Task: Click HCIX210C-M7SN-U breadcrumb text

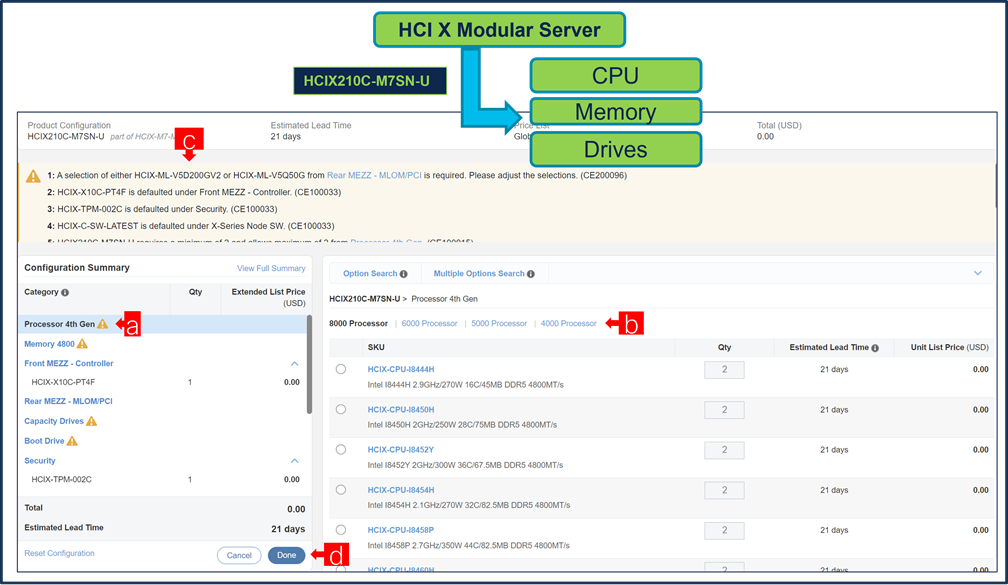Action: pyautogui.click(x=364, y=299)
